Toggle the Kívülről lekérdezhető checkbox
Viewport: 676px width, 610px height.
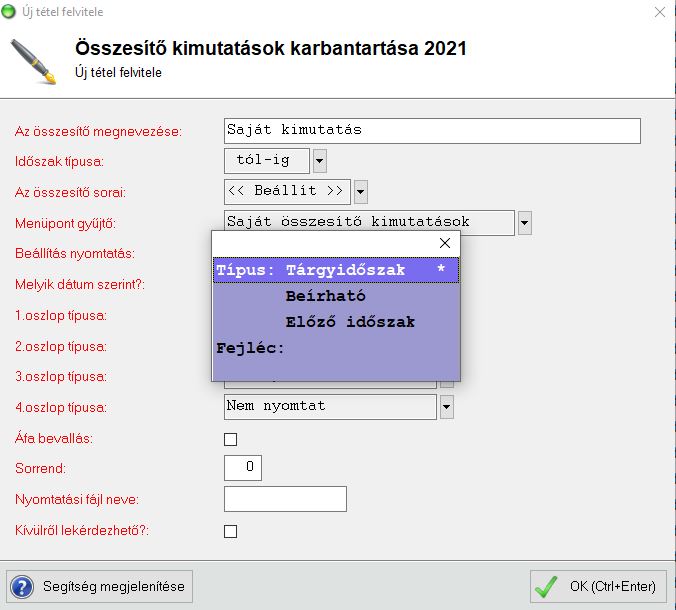point(231,531)
